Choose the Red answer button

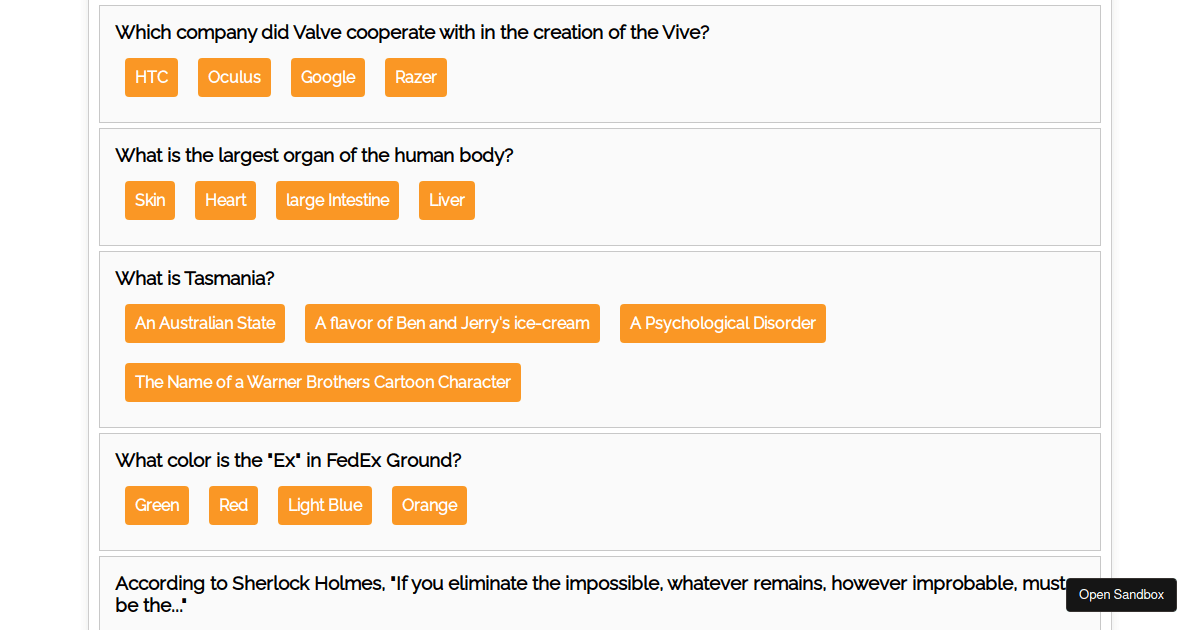click(233, 505)
